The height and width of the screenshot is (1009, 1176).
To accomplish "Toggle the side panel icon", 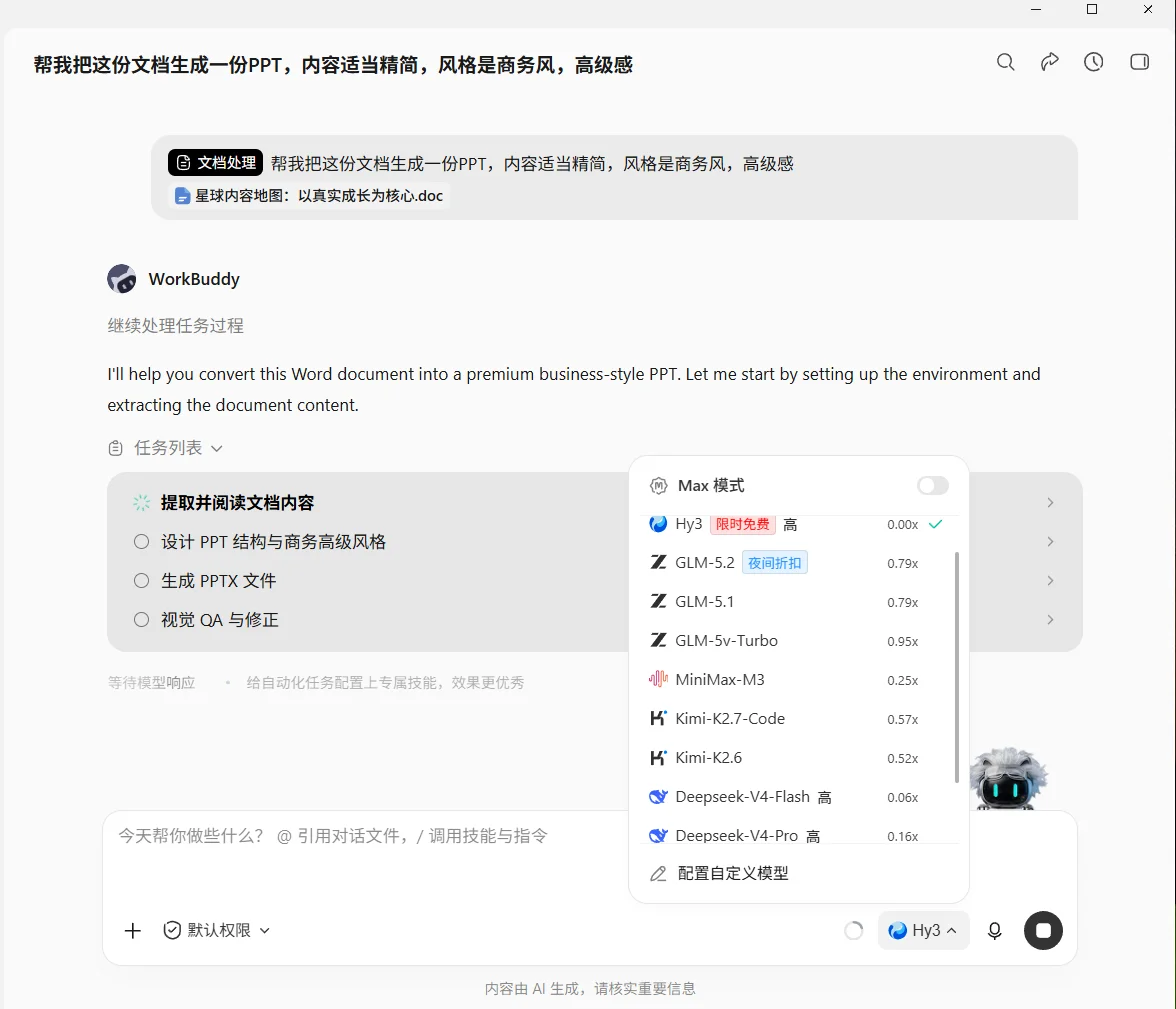I will [1139, 62].
